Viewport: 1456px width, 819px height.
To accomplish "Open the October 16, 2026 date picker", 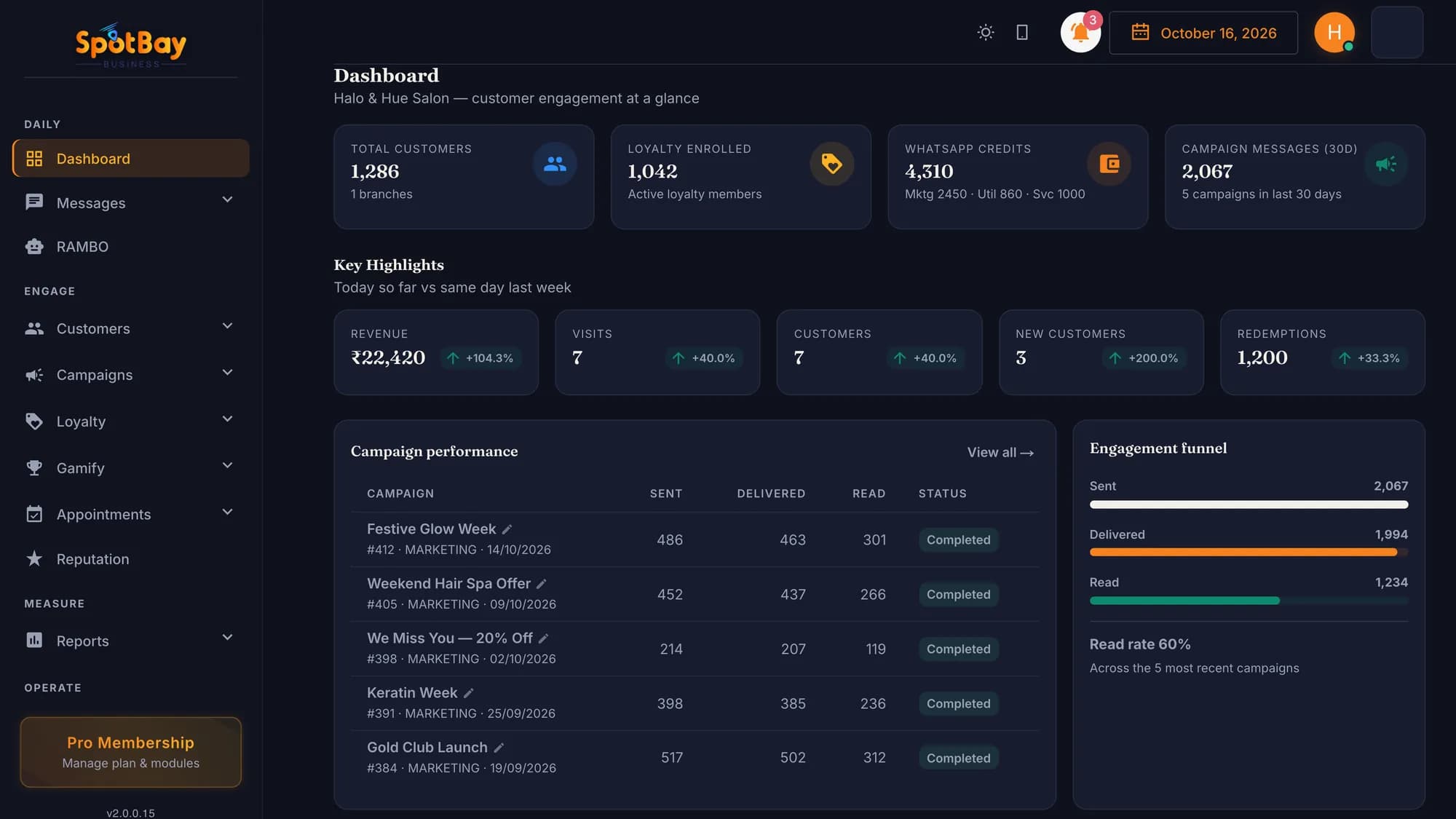I will point(1203,33).
